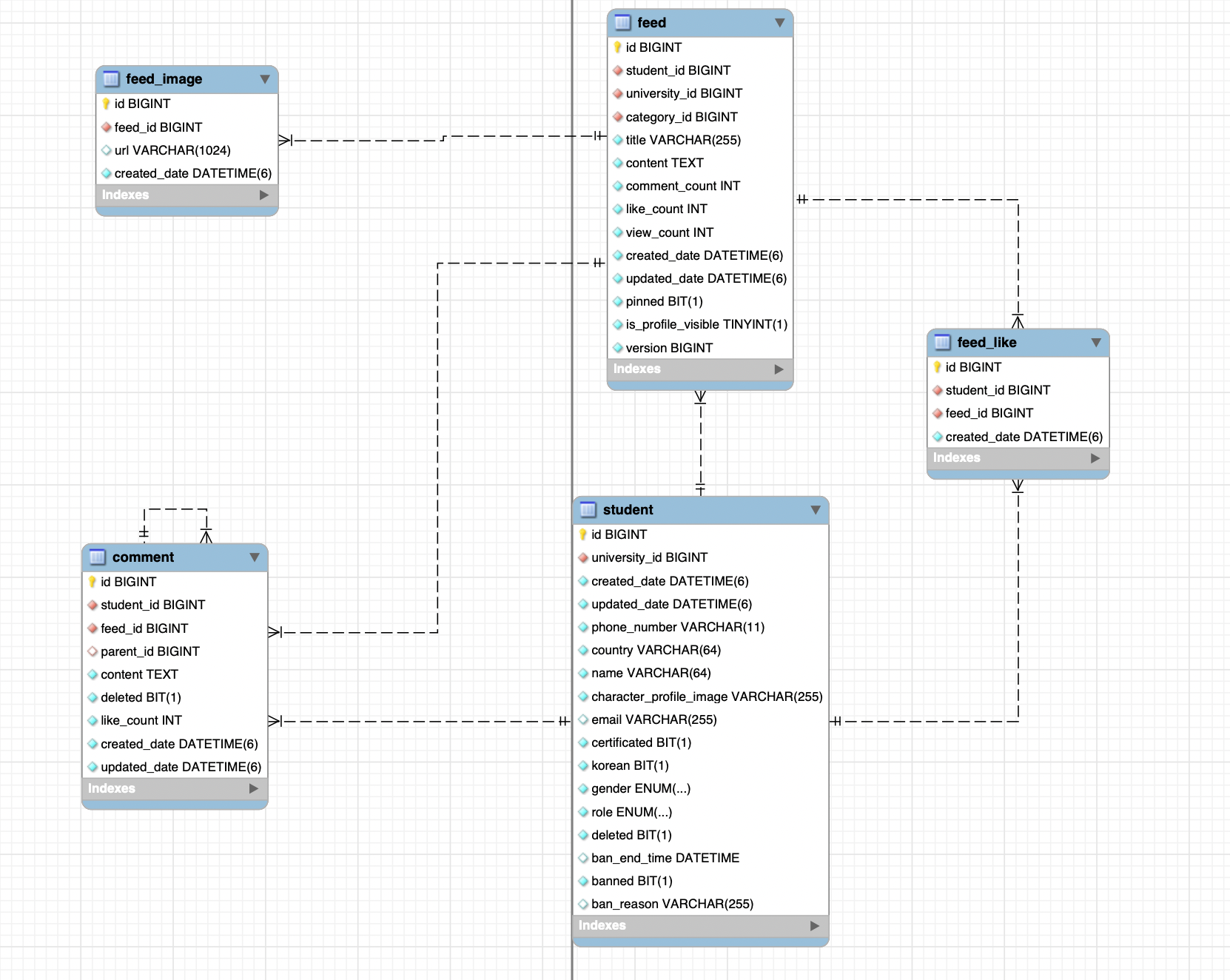Click the feed_like table title

click(x=987, y=343)
